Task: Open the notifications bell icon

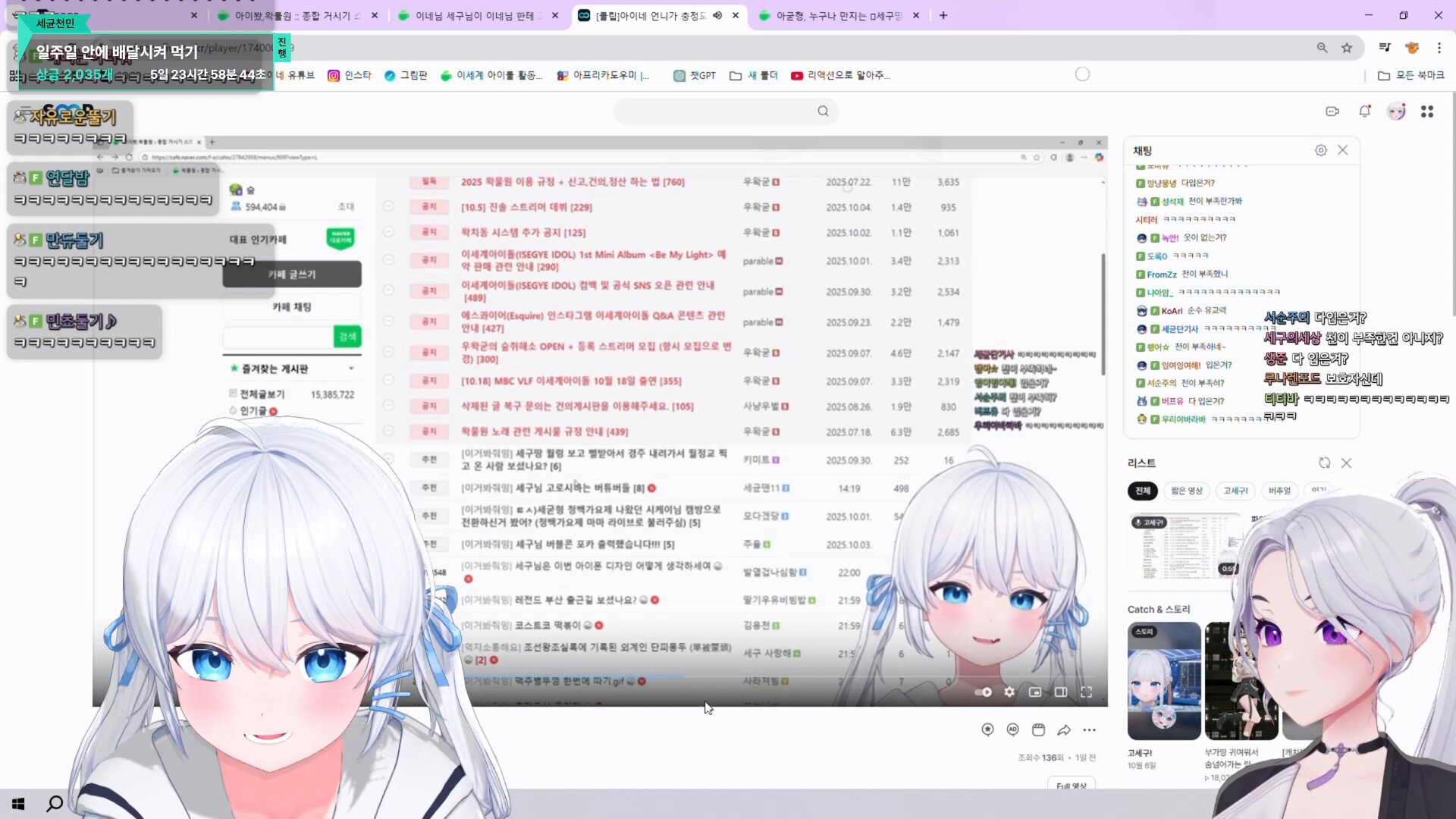Action: click(x=1364, y=111)
